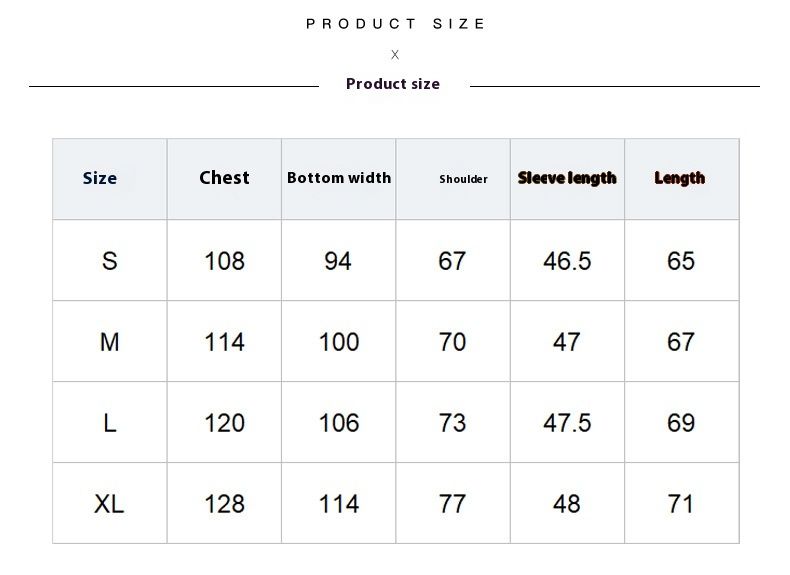The image size is (790, 575).
Task: Select the length value 71 for XL
Action: click(x=681, y=504)
